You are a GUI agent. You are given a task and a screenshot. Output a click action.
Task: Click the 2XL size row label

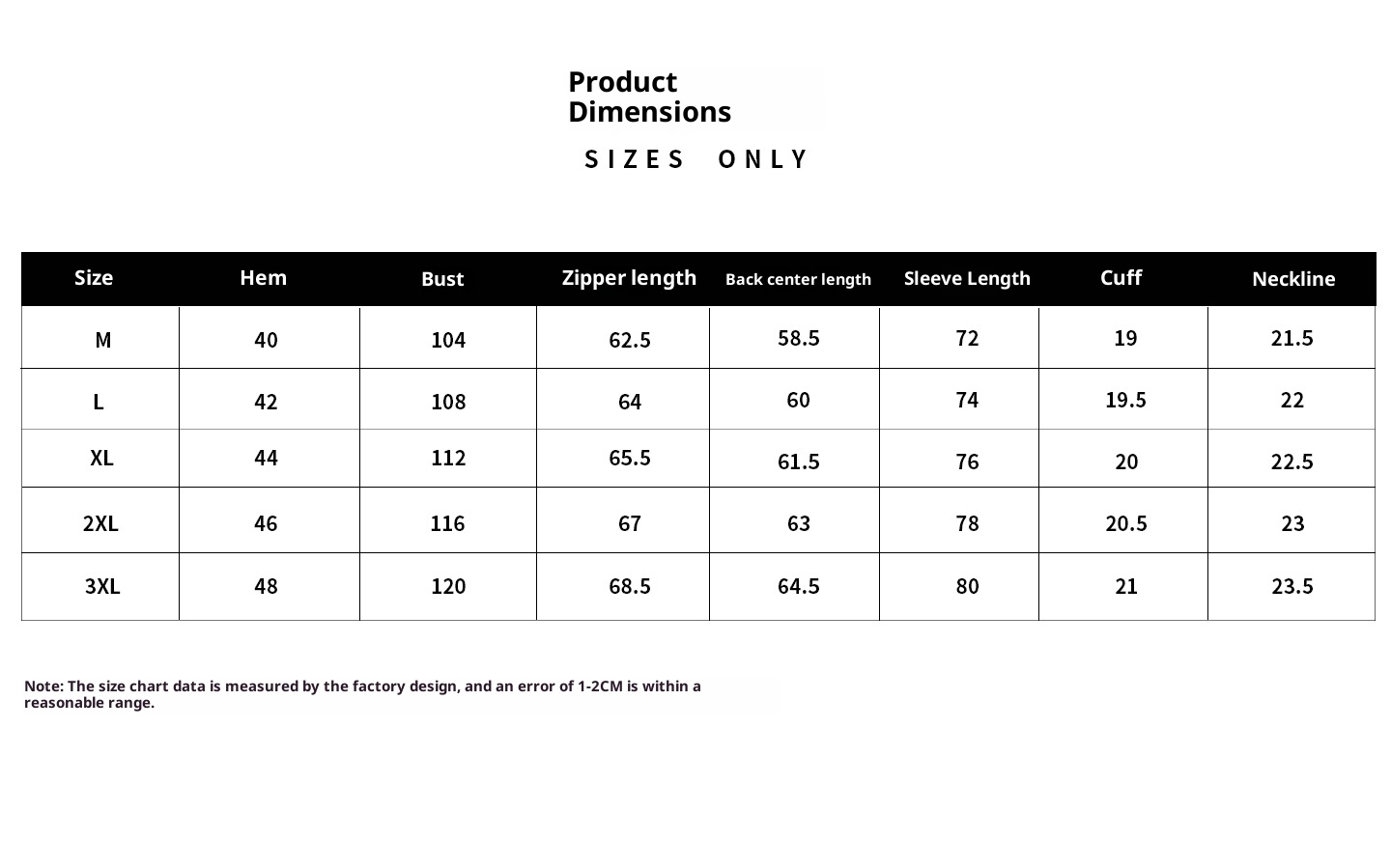[100, 523]
